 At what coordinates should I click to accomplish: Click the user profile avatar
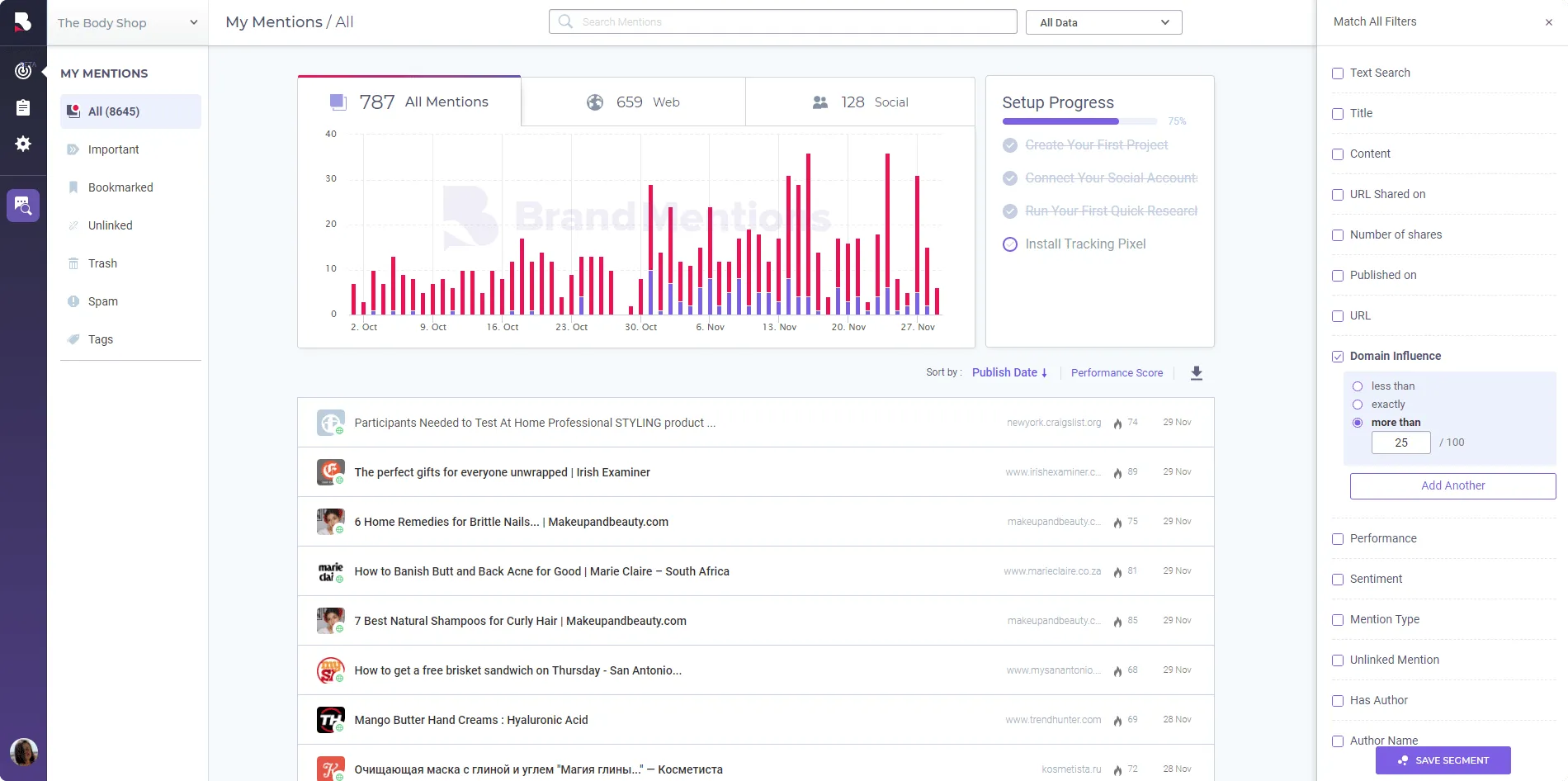pos(23,751)
